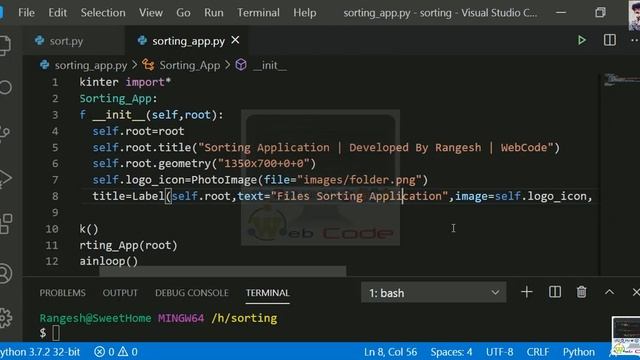
Task: Open Run and Debug view
Action: click(x=5, y=178)
